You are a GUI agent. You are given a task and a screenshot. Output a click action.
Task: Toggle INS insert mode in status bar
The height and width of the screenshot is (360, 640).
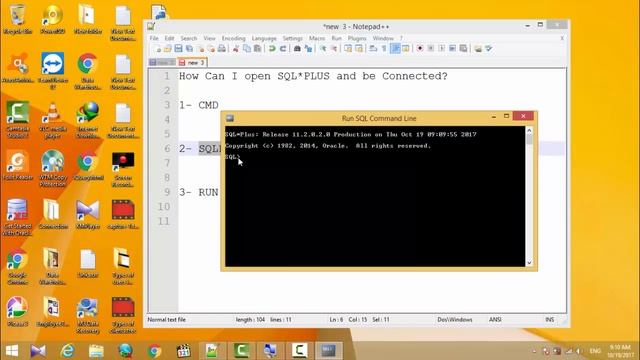(550, 320)
